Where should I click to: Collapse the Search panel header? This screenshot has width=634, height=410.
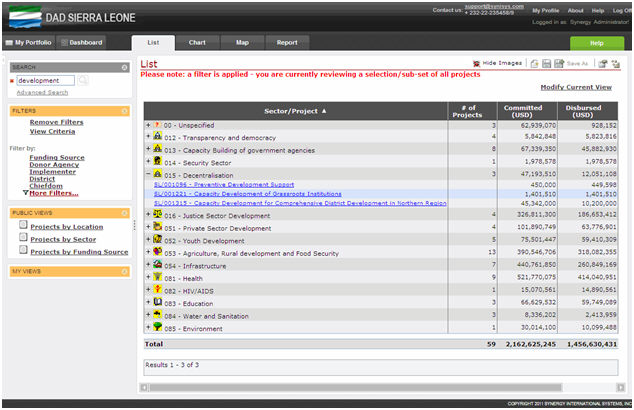click(x=125, y=67)
